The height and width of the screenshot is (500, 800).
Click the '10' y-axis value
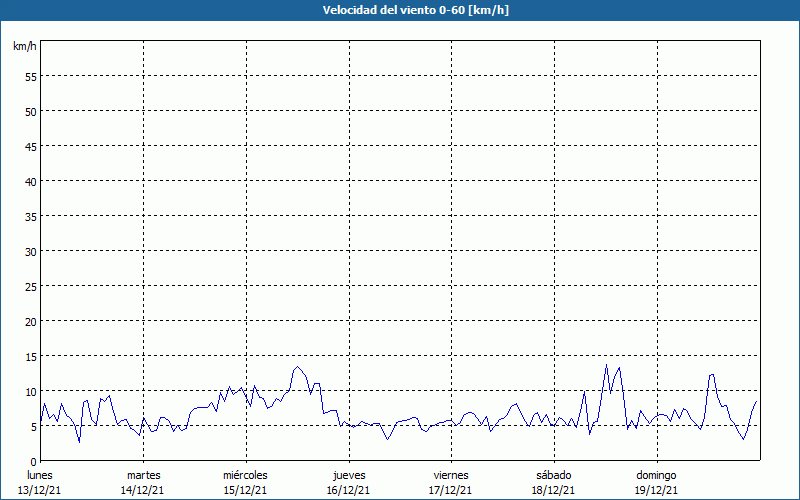[31, 392]
